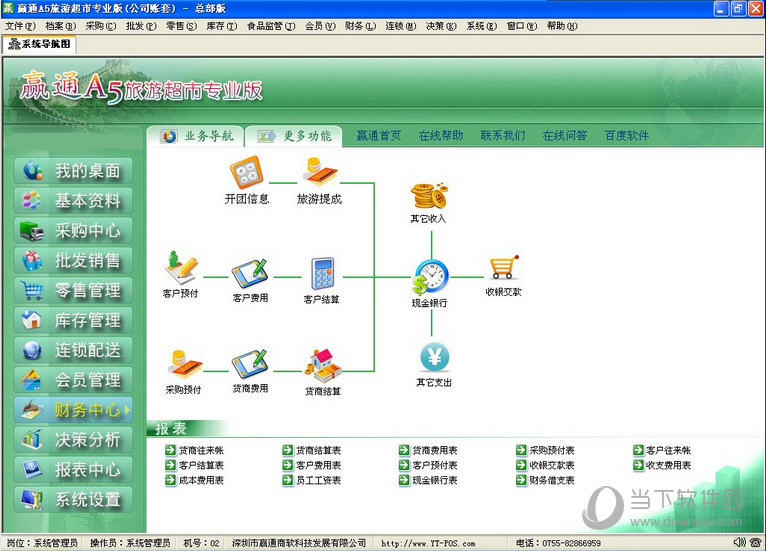Click the 在线问答 link

pyautogui.click(x=564, y=136)
